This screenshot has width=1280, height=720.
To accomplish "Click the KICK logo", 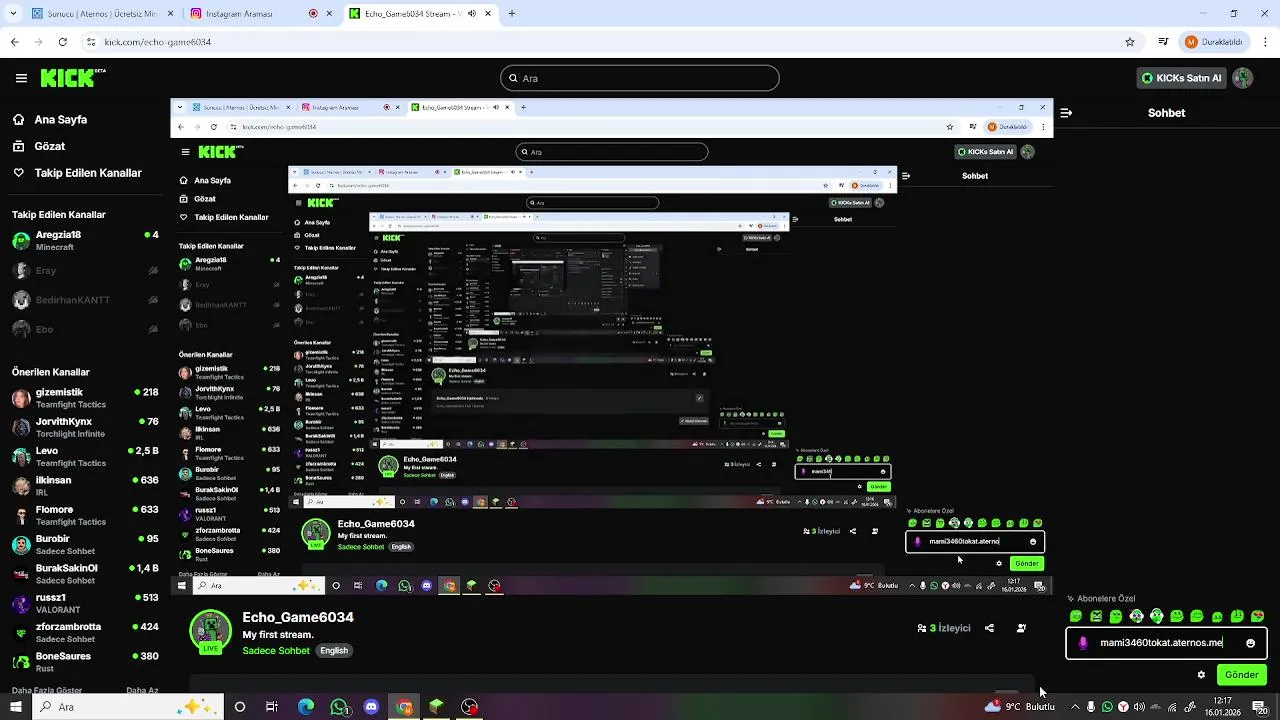I will (x=72, y=78).
